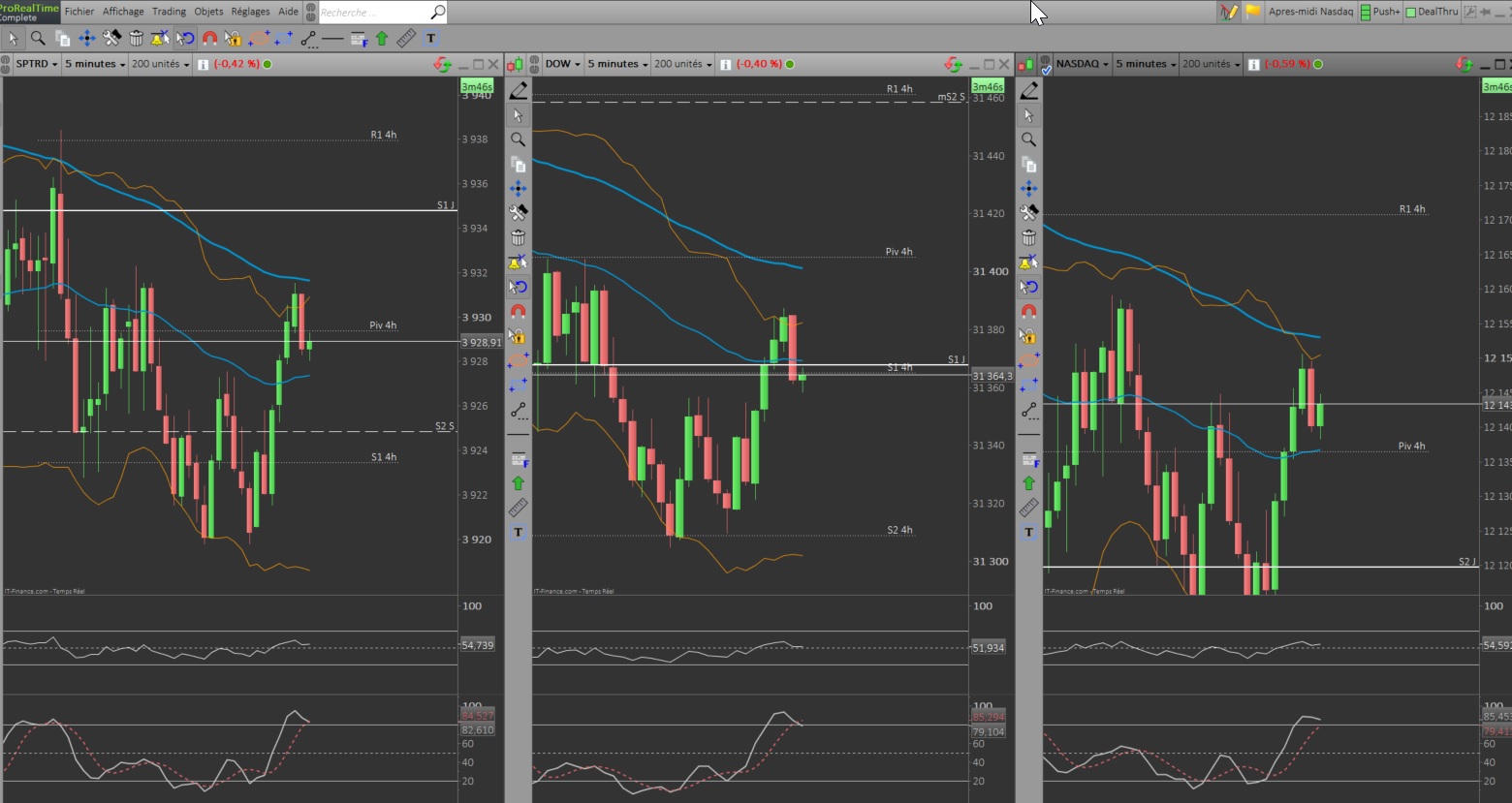
Task: Select the rectangle drawing tool in main toolbar
Action: click(x=284, y=38)
